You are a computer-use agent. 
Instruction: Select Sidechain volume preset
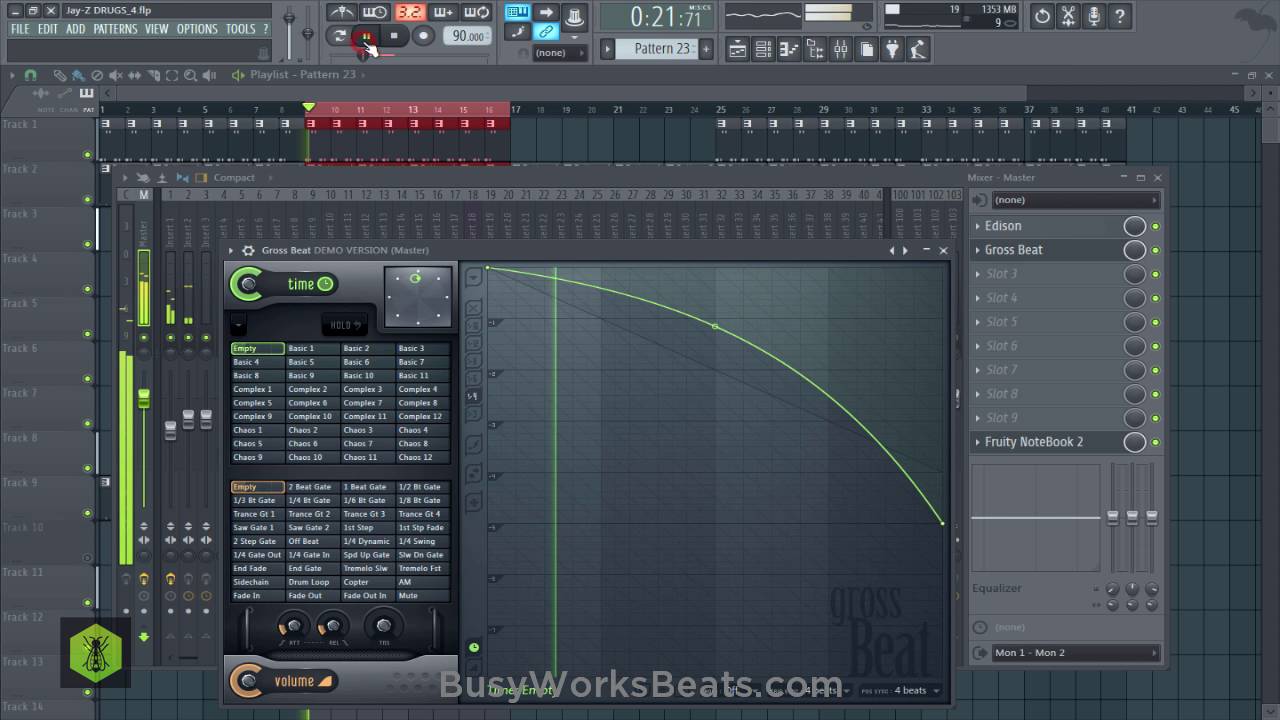coord(257,583)
